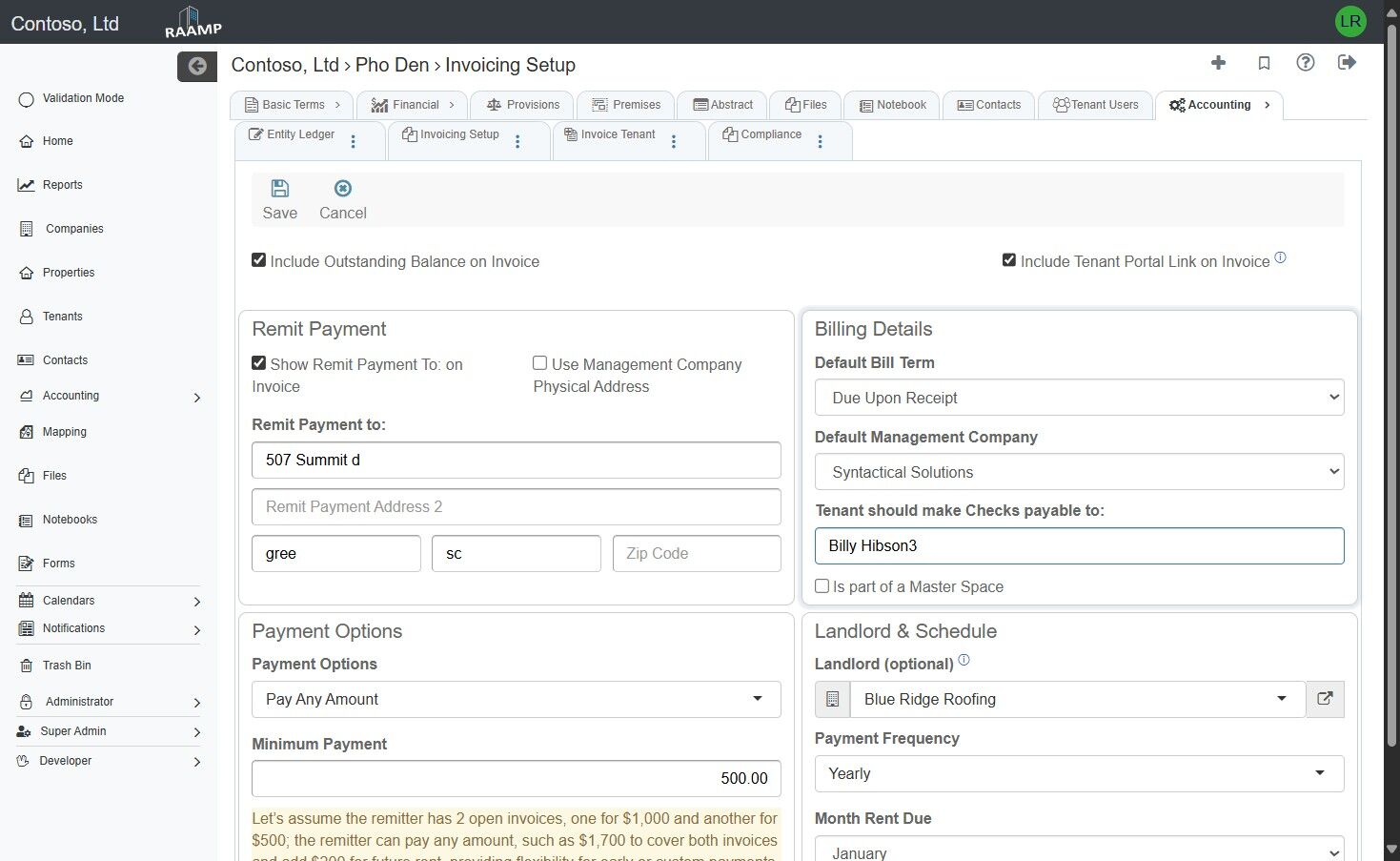This screenshot has height=861, width=1400.
Task: Check Is part of a Master Space
Action: pyautogui.click(x=822, y=585)
